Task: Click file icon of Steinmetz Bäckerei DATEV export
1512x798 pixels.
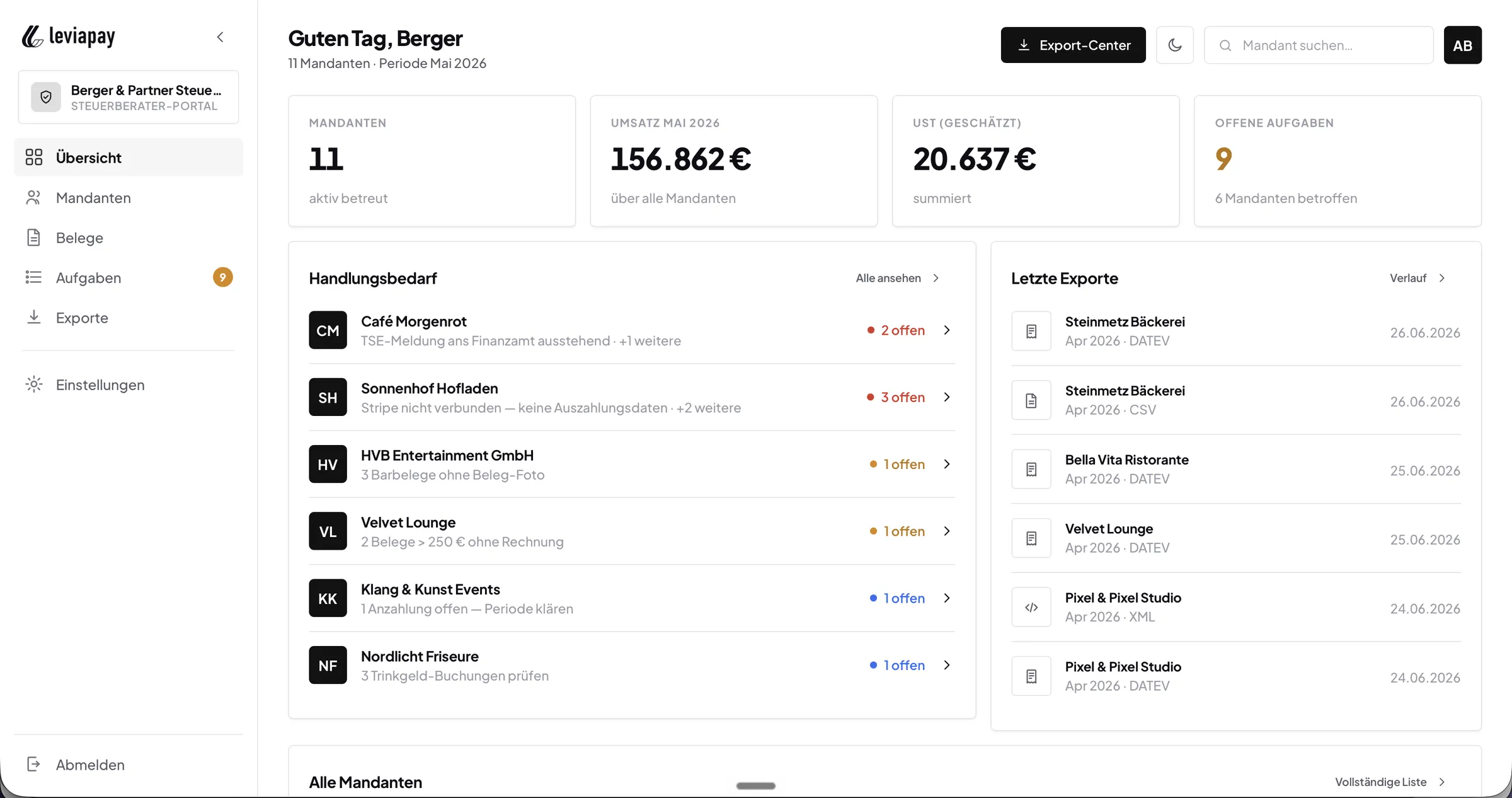Action: pos(1031,331)
